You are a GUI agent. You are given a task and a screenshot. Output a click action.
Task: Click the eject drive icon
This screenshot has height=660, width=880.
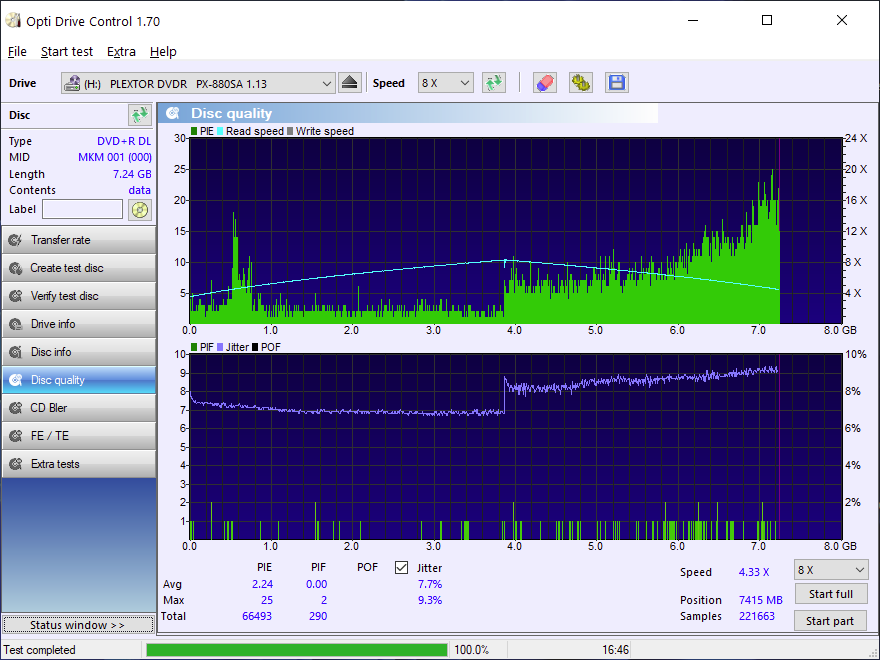(349, 83)
